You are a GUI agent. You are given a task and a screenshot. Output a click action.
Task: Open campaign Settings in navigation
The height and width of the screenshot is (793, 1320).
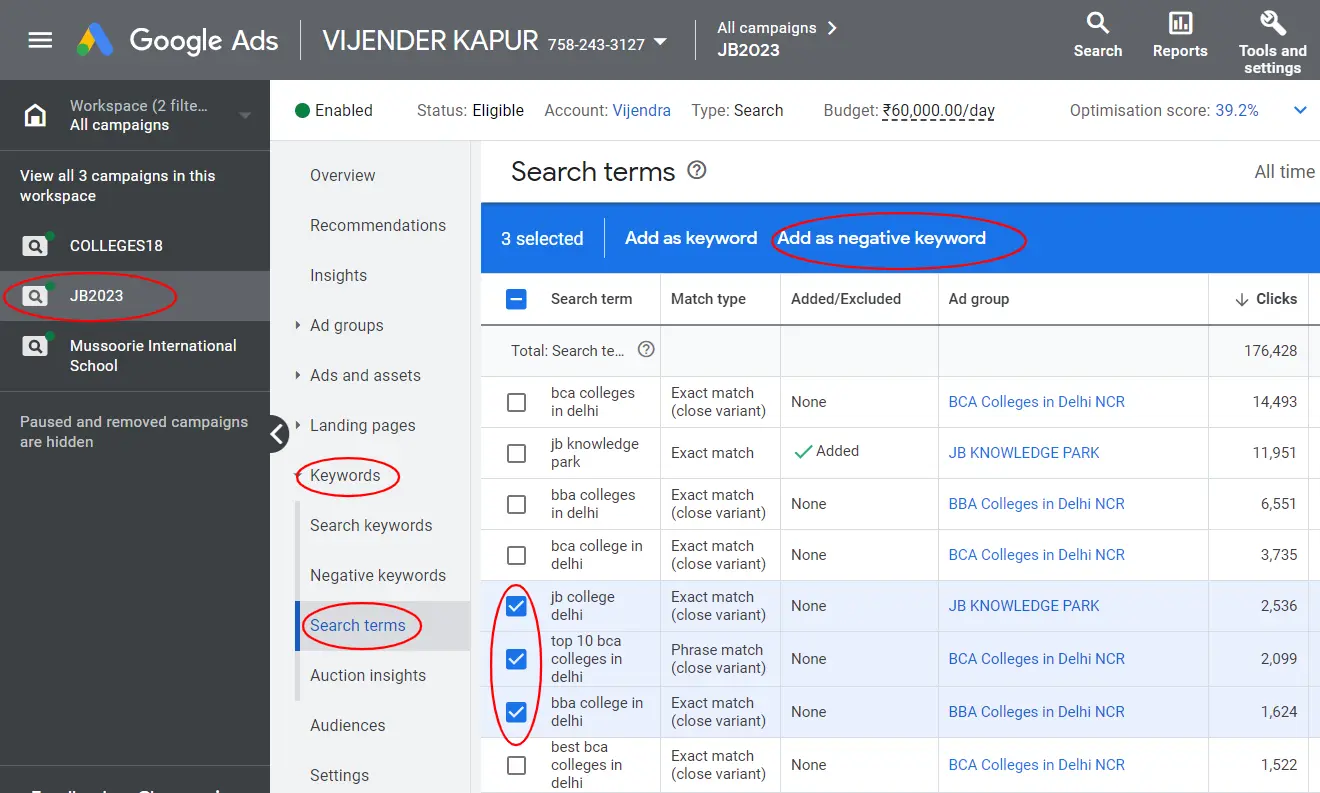pyautogui.click(x=339, y=775)
